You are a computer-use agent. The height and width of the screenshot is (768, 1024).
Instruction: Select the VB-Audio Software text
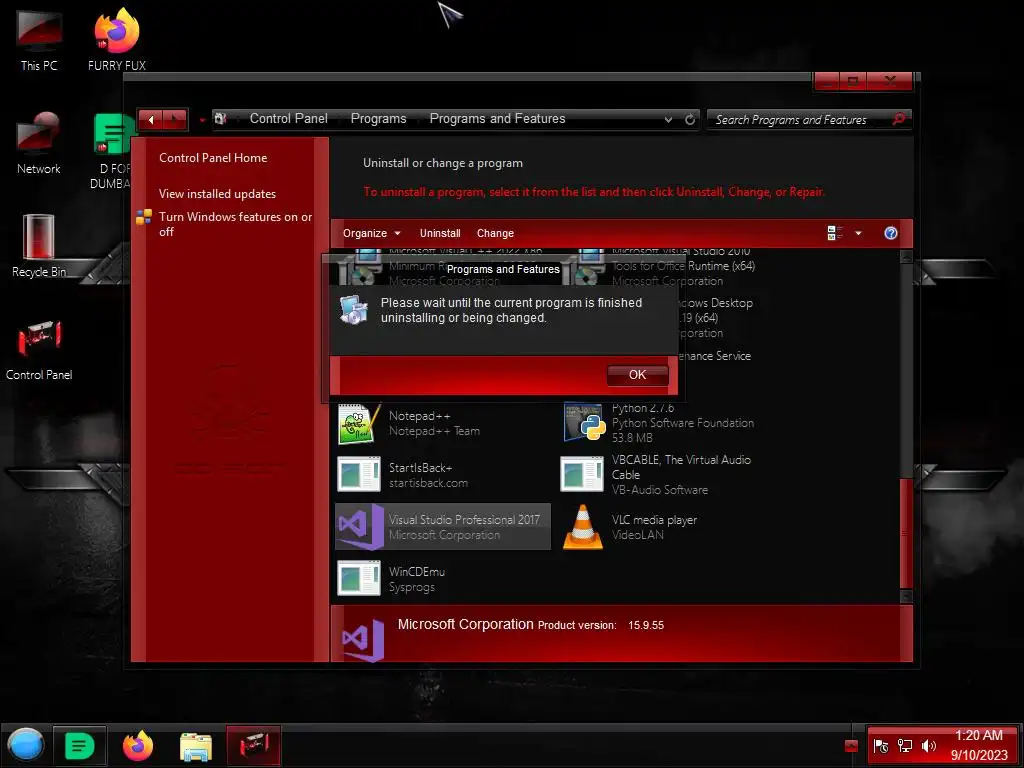click(660, 490)
